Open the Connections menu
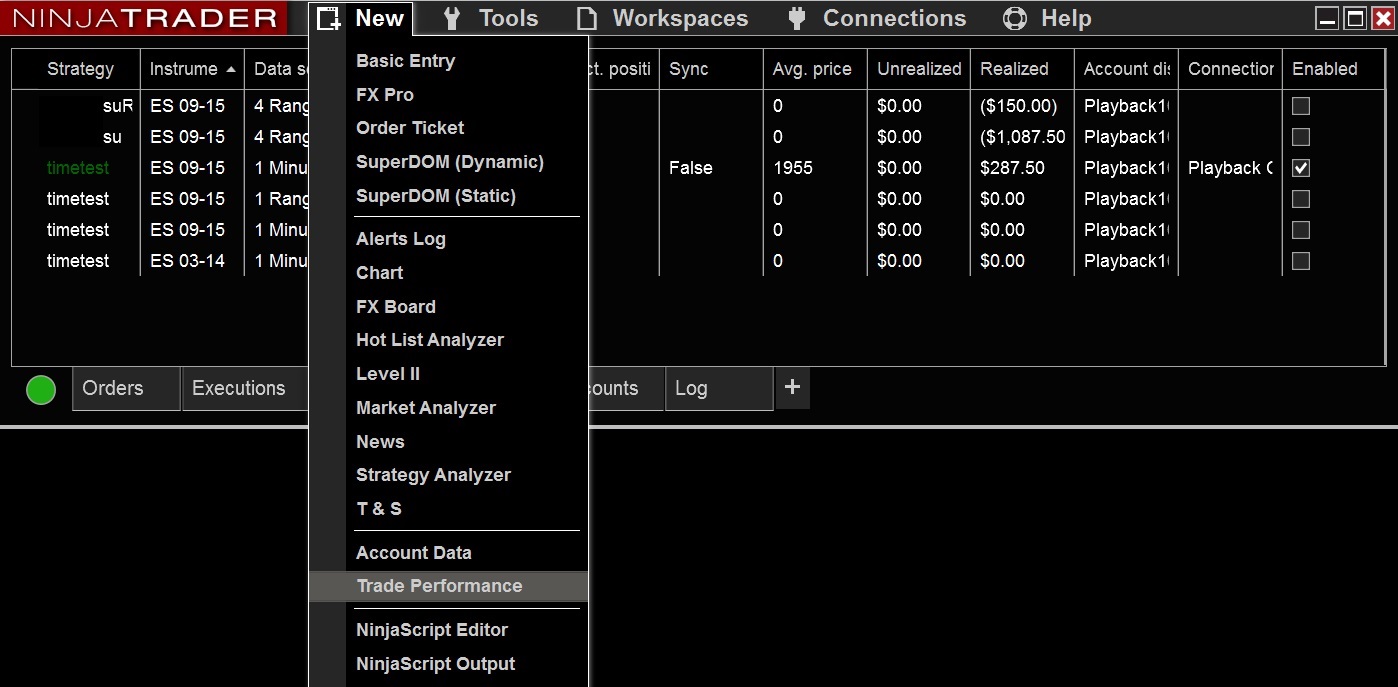 point(894,18)
